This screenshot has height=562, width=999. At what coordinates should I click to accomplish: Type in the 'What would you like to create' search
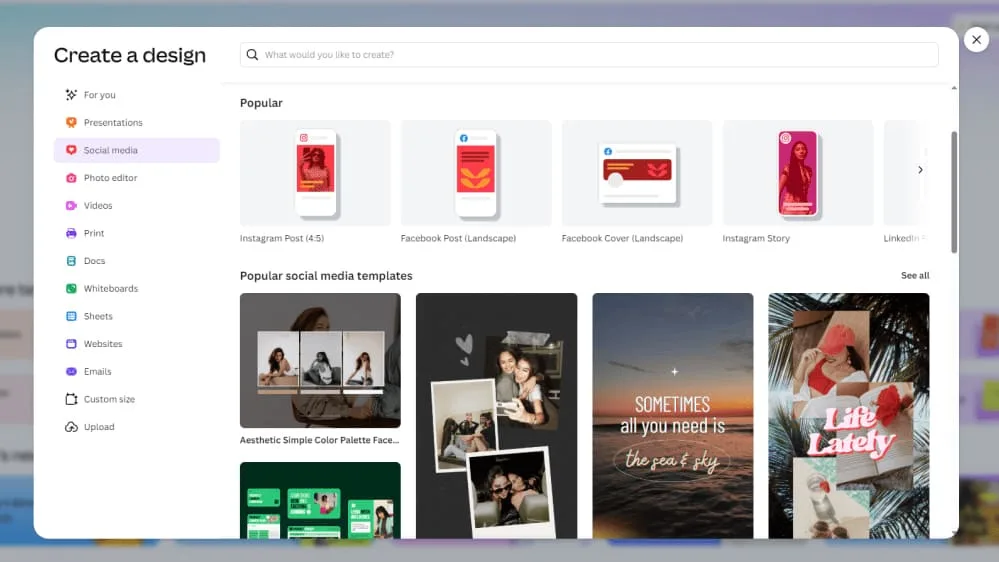(590, 55)
